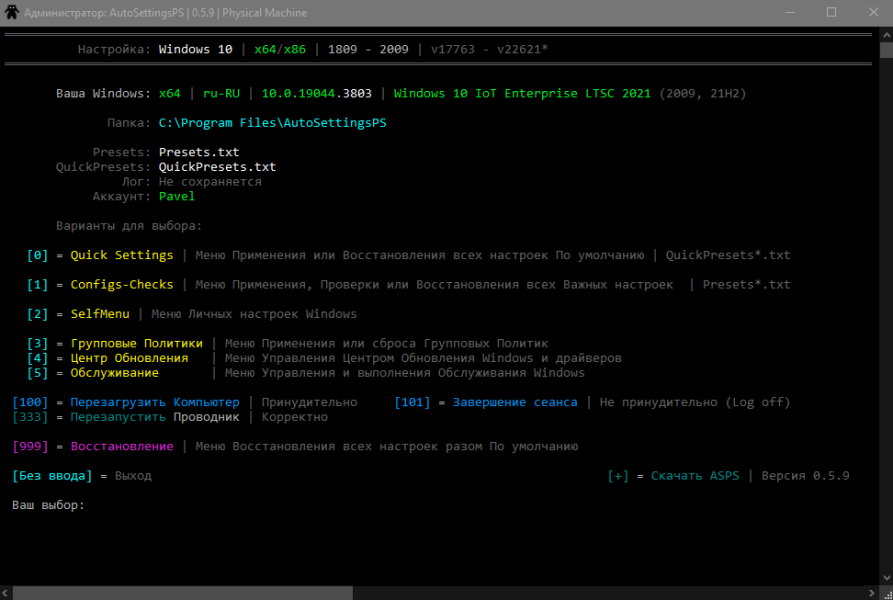
Task: Click the '[0]' option number
Action: (37, 255)
